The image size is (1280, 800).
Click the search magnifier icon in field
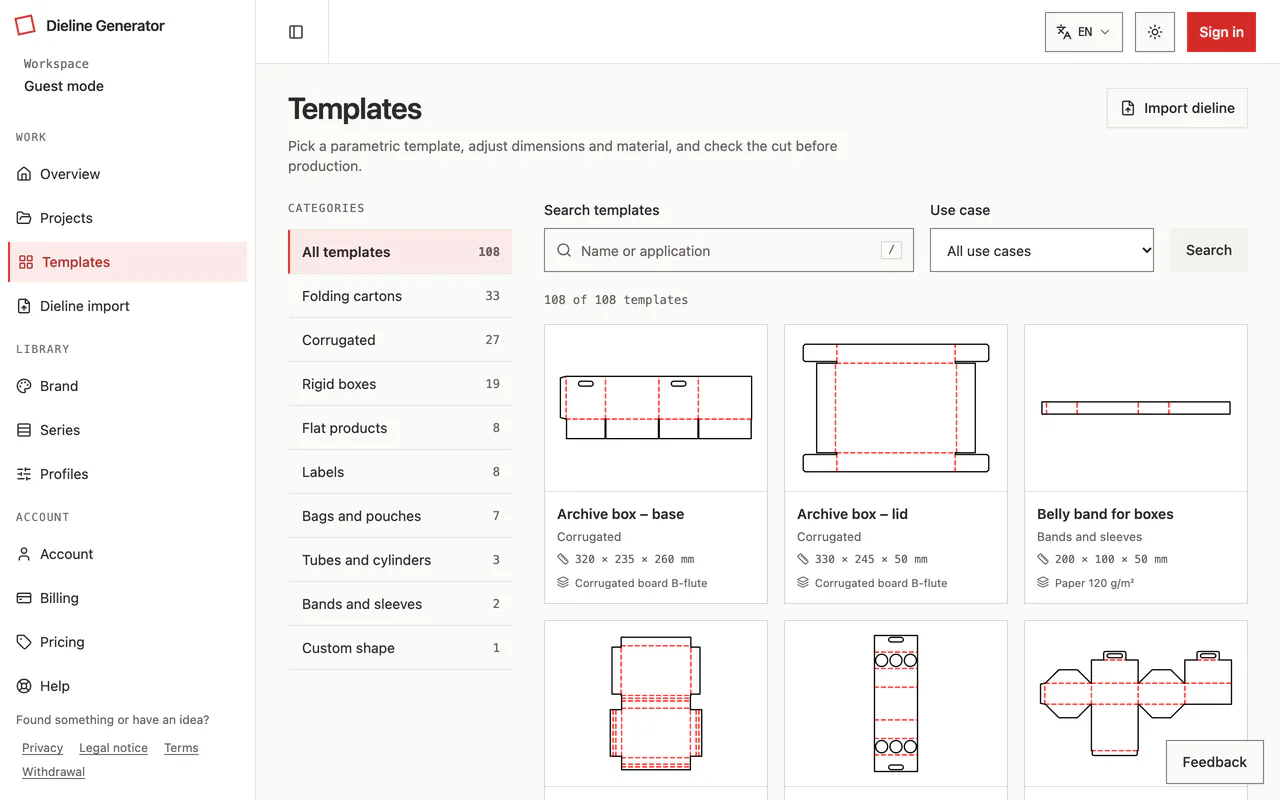pos(564,251)
